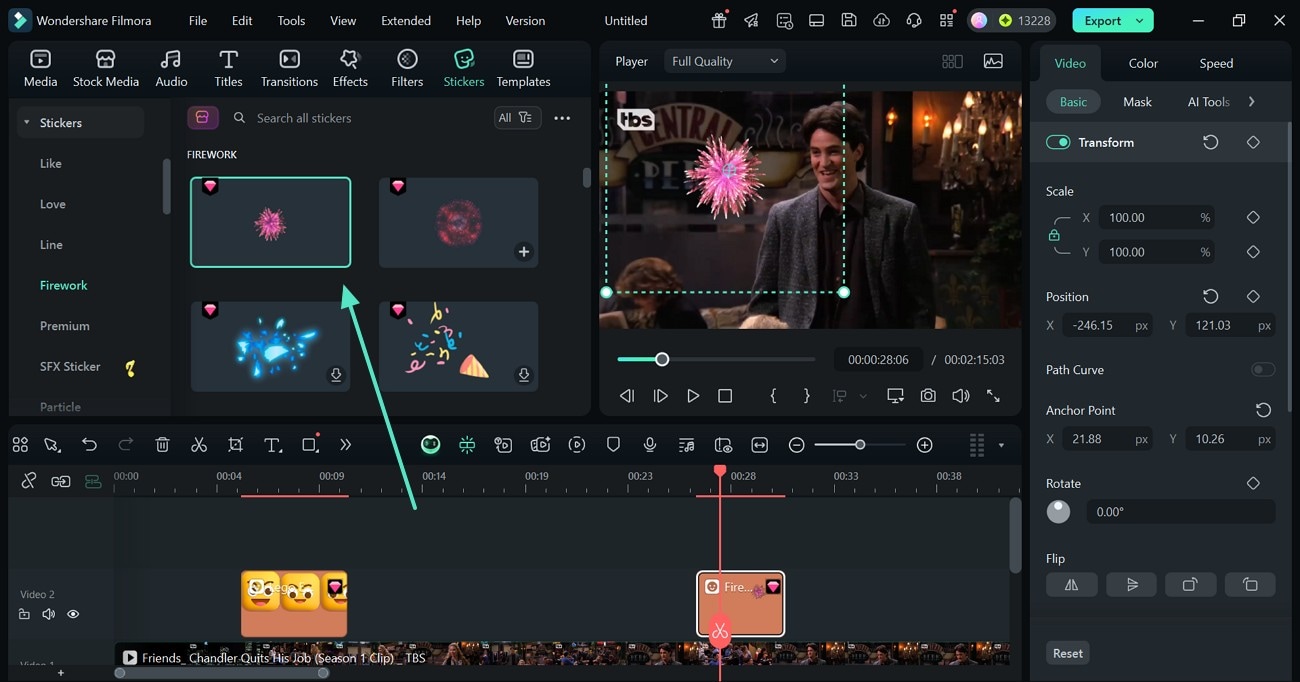
Task: Enter fullscreen player view
Action: pos(993,396)
